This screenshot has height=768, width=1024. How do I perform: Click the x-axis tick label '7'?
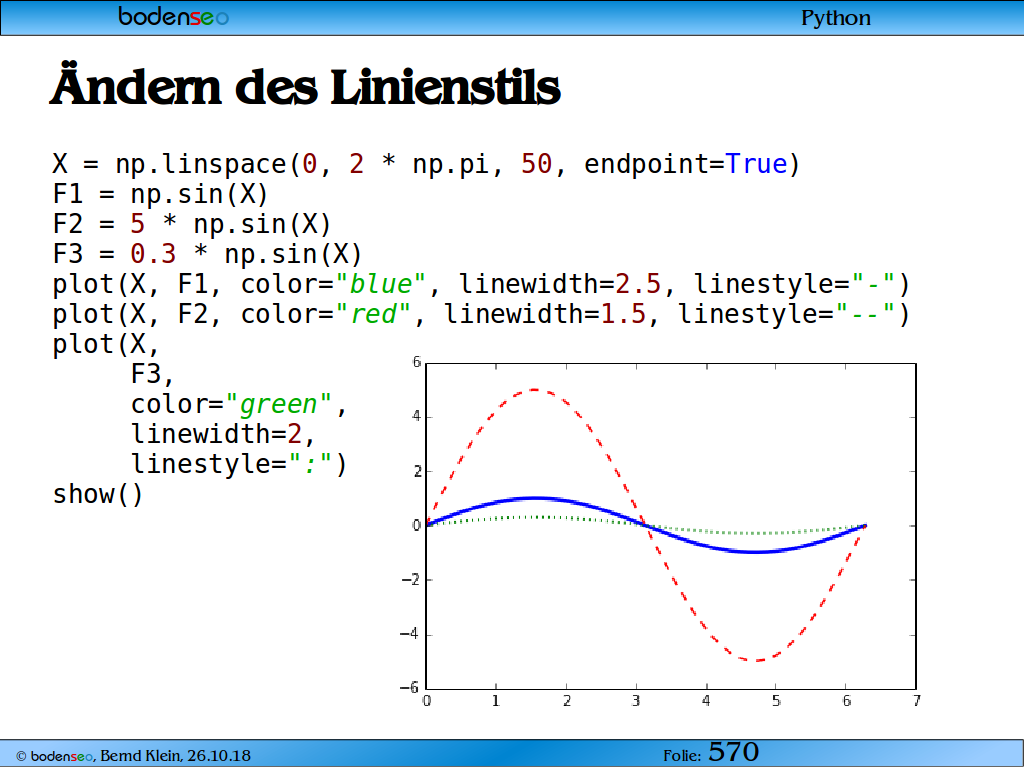pyautogui.click(x=916, y=701)
